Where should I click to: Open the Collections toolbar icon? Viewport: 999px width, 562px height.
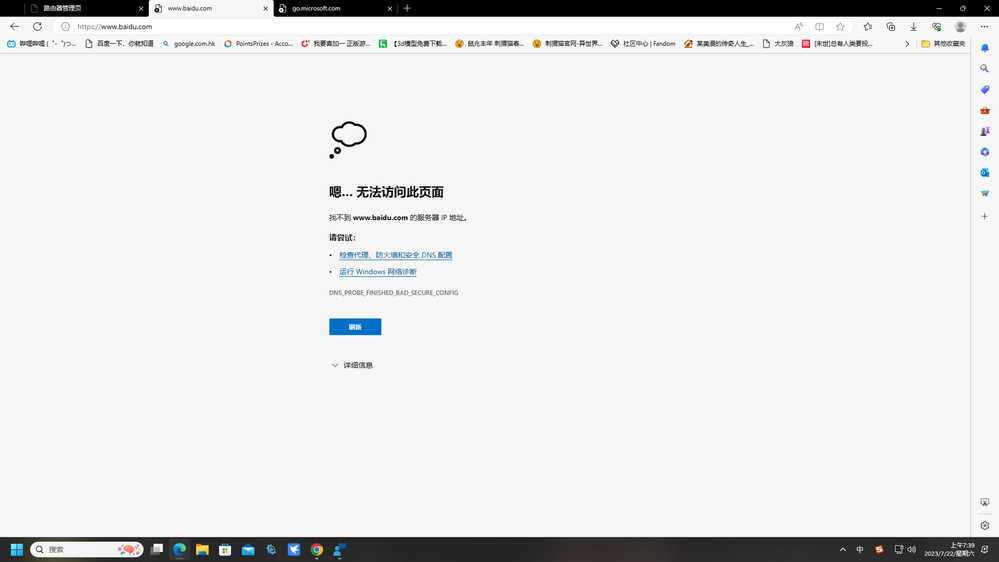pos(891,27)
